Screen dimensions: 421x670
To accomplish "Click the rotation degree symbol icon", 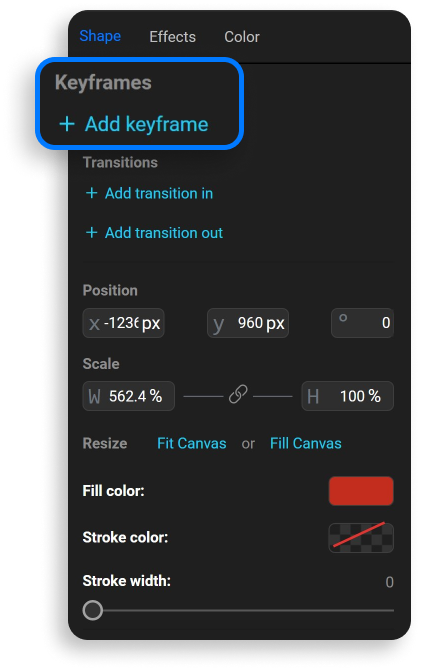I will [343, 318].
